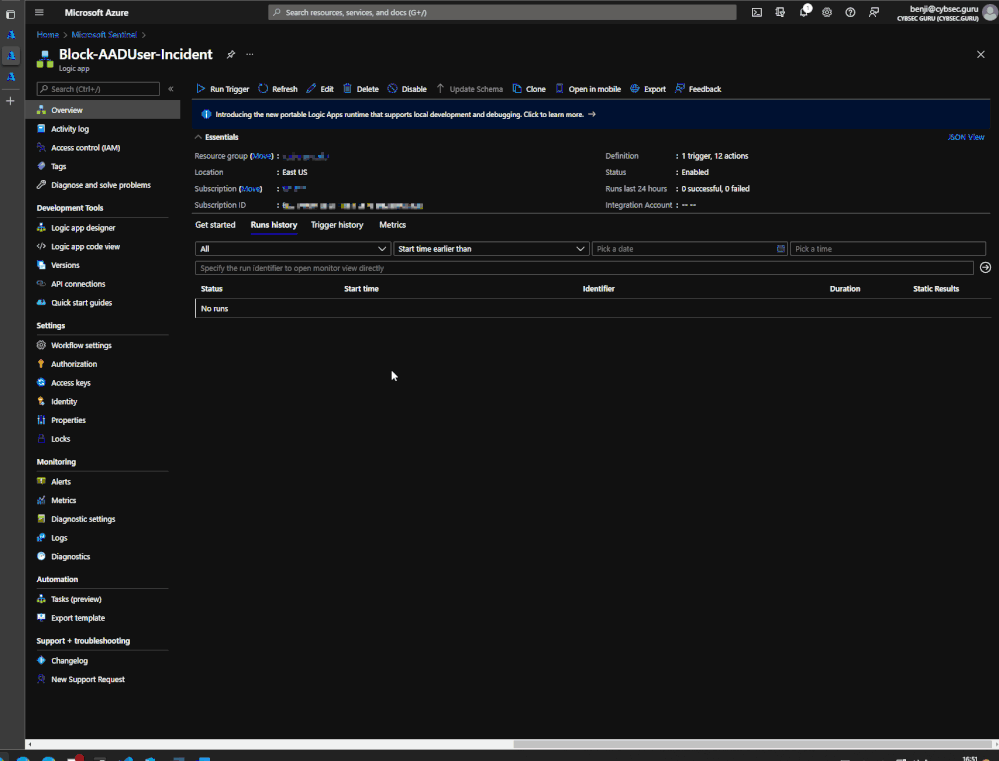Expand the All status filter dropdown

click(x=292, y=249)
